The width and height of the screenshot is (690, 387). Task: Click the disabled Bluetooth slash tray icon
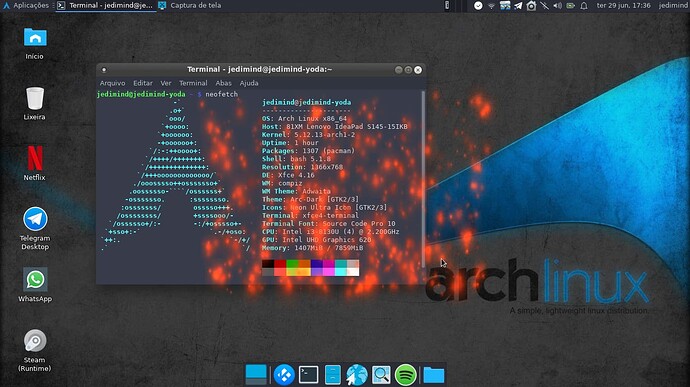pyautogui.click(x=545, y=6)
